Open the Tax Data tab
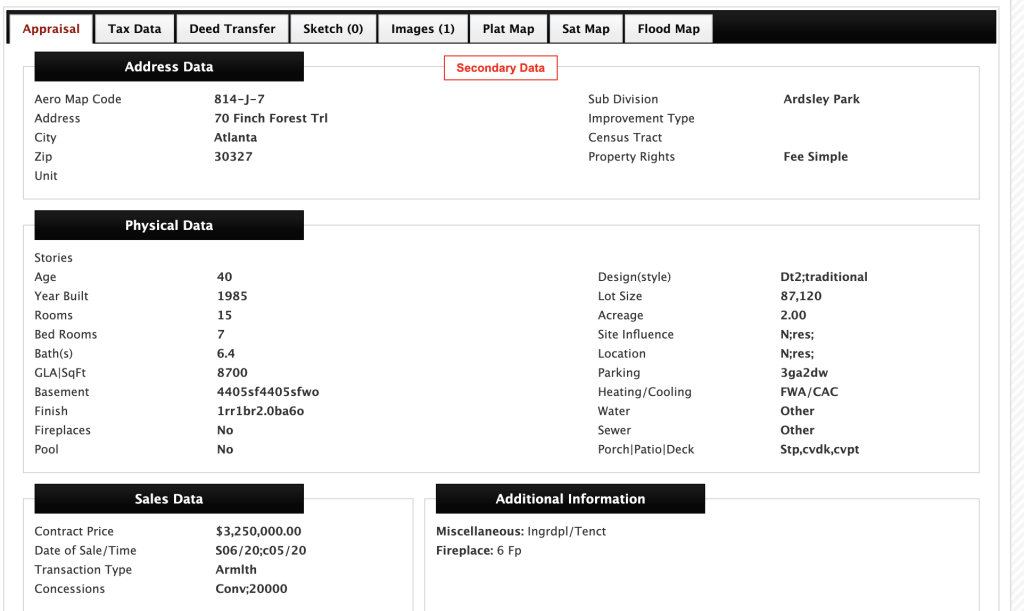 134,29
